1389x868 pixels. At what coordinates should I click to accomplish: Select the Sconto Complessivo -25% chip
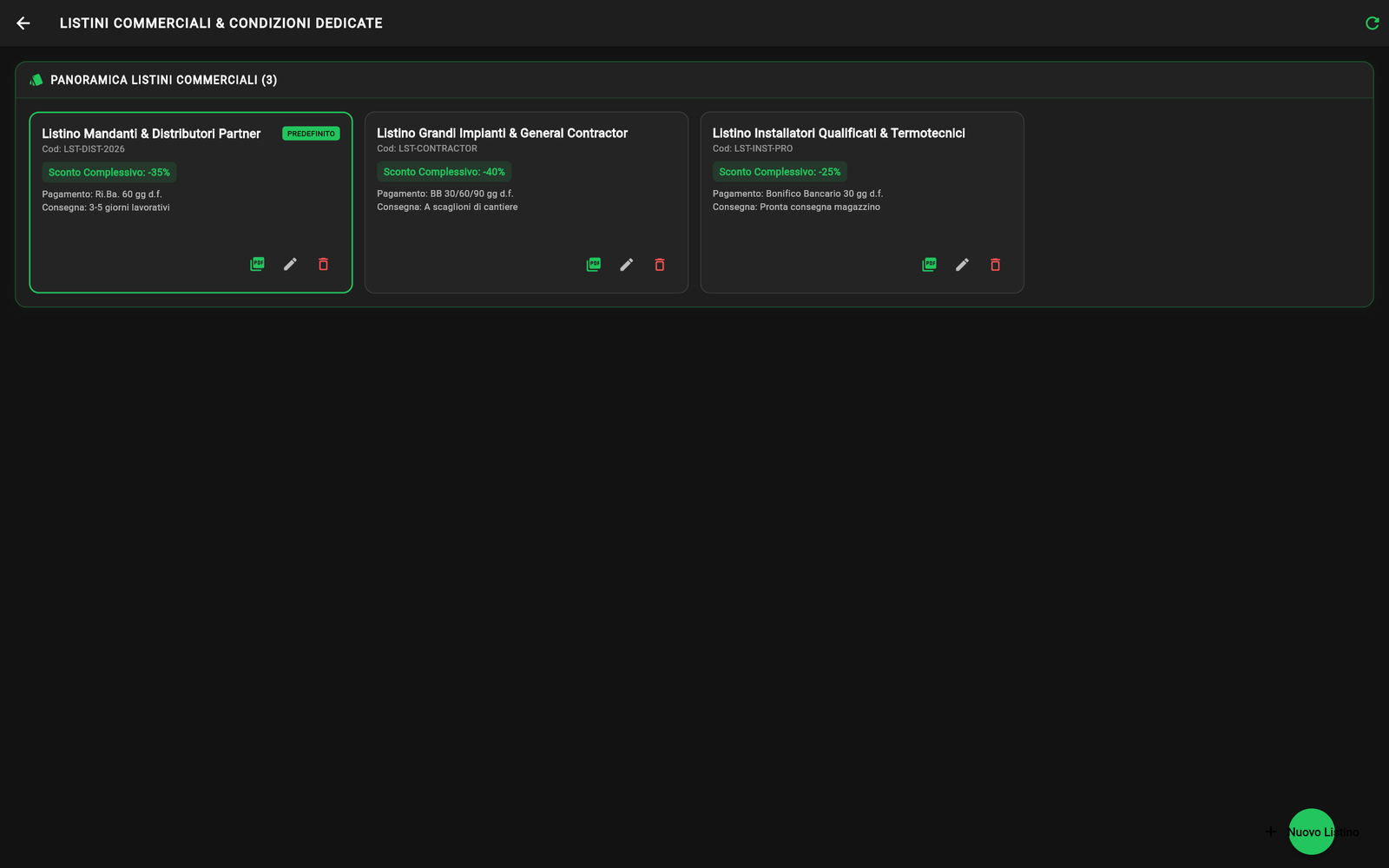780,172
